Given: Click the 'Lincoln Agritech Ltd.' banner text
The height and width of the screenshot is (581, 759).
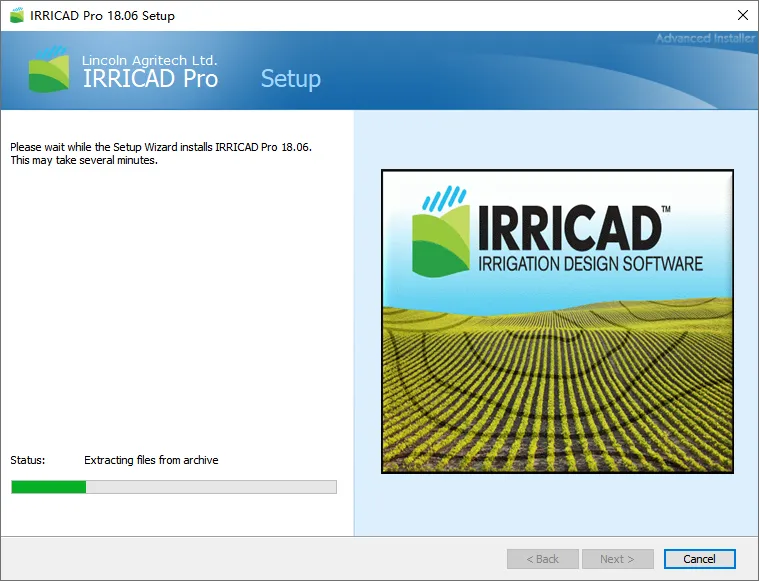Looking at the screenshot, I should point(150,61).
